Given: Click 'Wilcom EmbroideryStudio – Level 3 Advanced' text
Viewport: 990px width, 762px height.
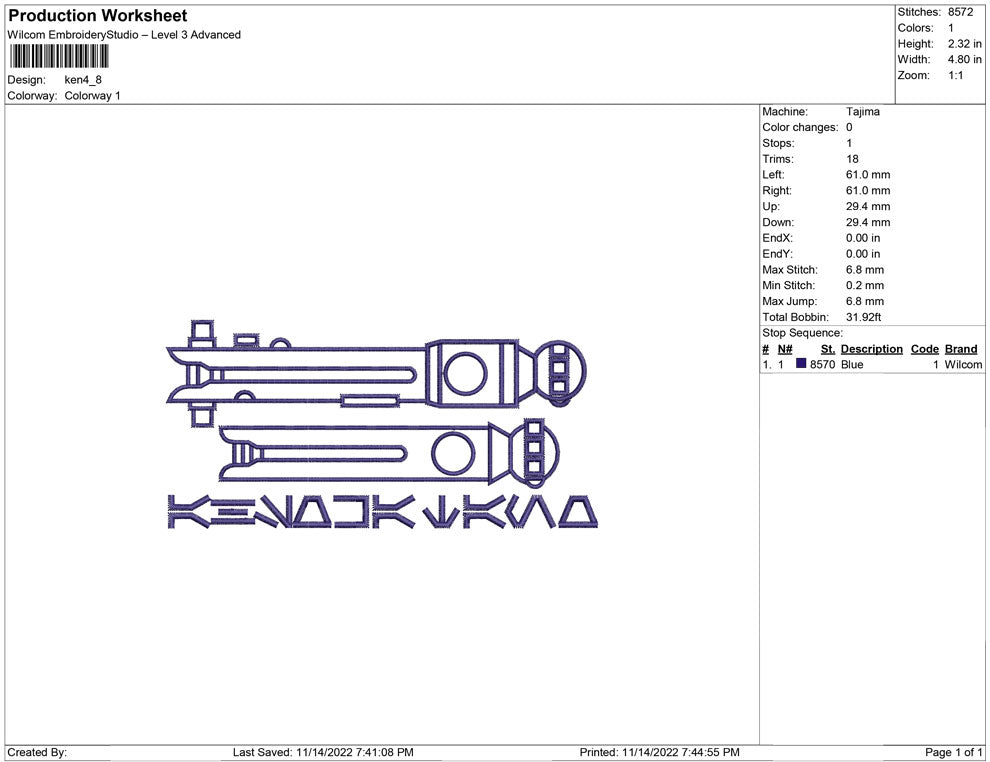Looking at the screenshot, I should pos(124,35).
